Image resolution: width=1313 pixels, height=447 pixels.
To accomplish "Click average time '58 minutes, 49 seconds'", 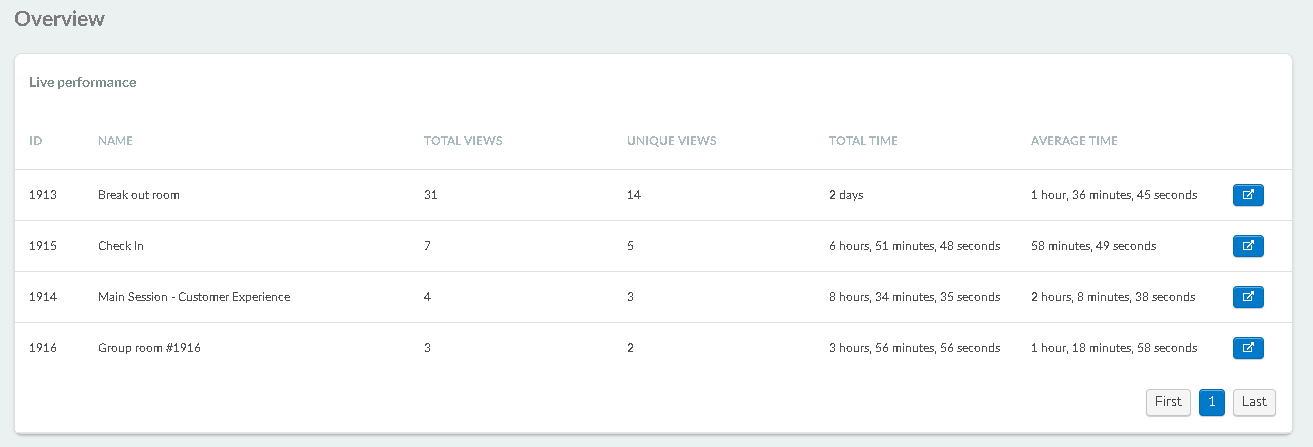I will coord(1094,246).
